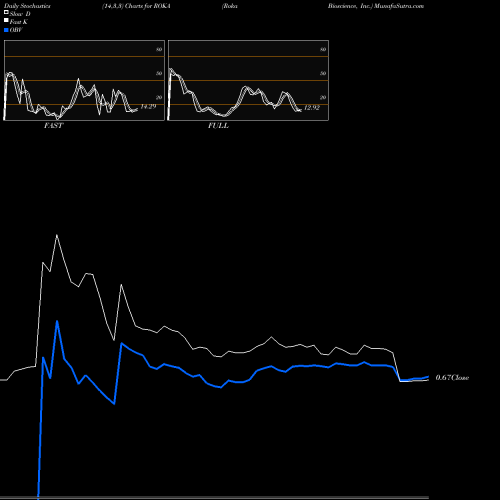Select the 'Daily Stochastics' title text
Viewport: 500px width, 500px height.
click(x=27, y=6)
